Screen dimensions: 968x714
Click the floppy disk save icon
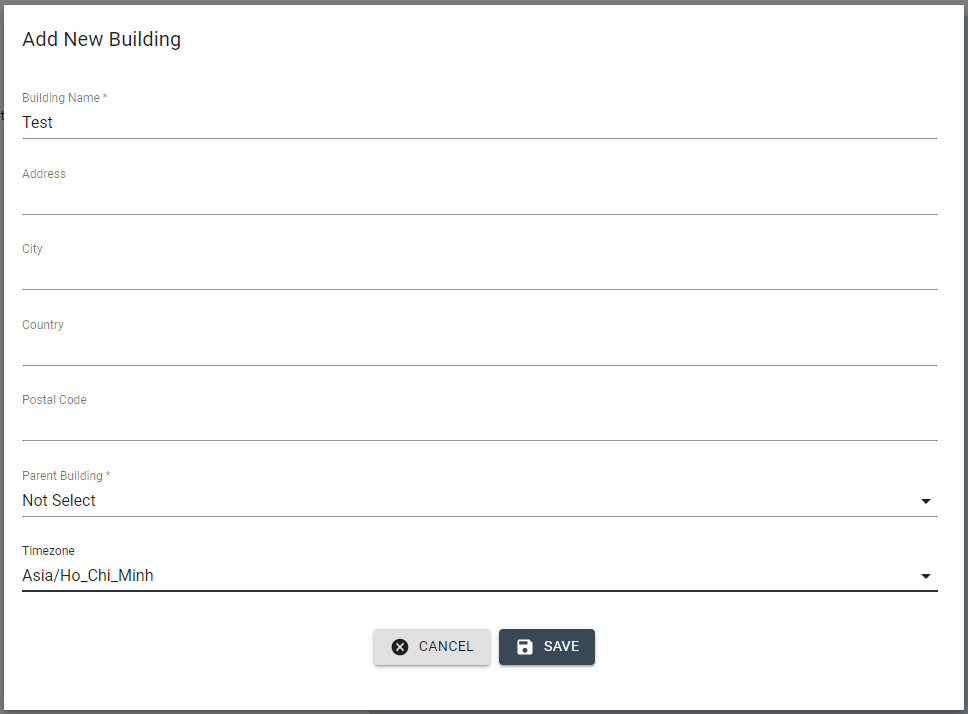point(525,647)
